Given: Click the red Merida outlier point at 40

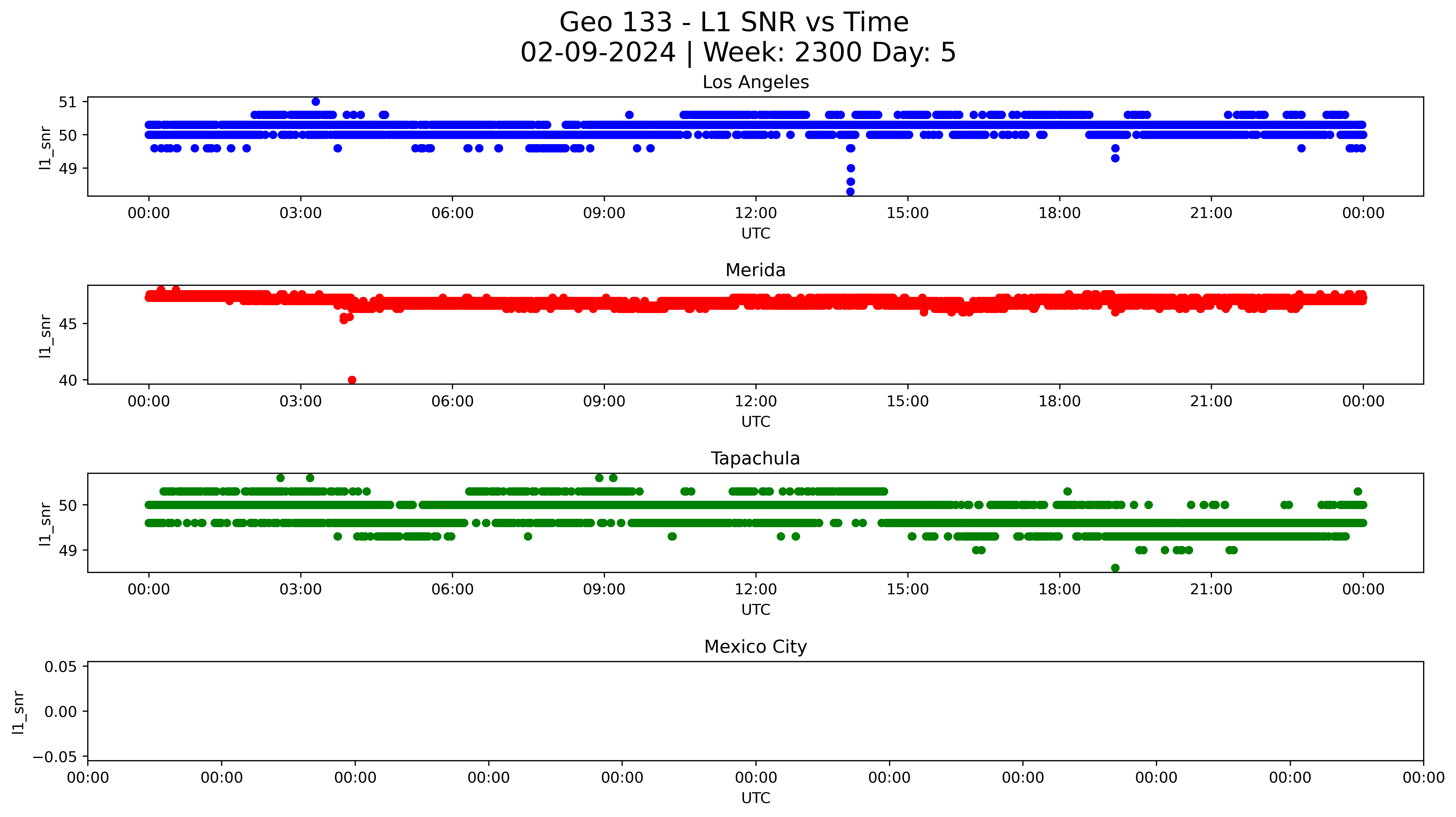Looking at the screenshot, I should click(x=352, y=380).
